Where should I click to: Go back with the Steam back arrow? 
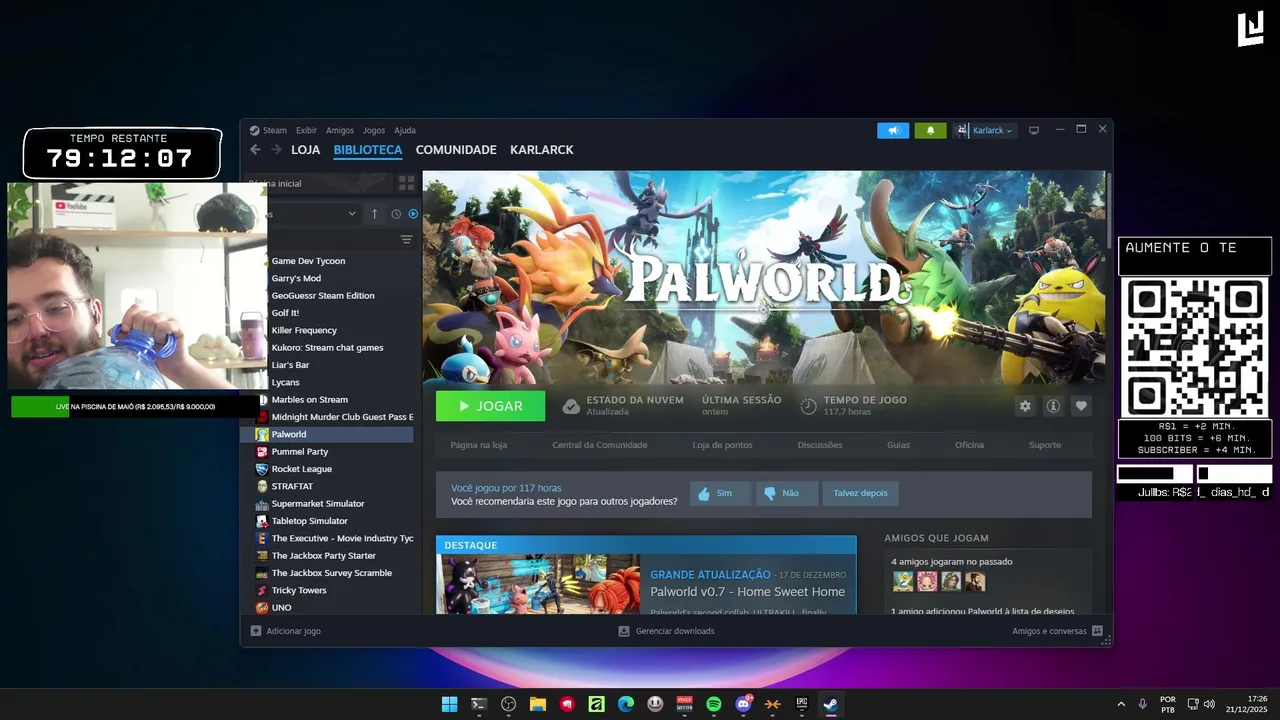[x=255, y=150]
